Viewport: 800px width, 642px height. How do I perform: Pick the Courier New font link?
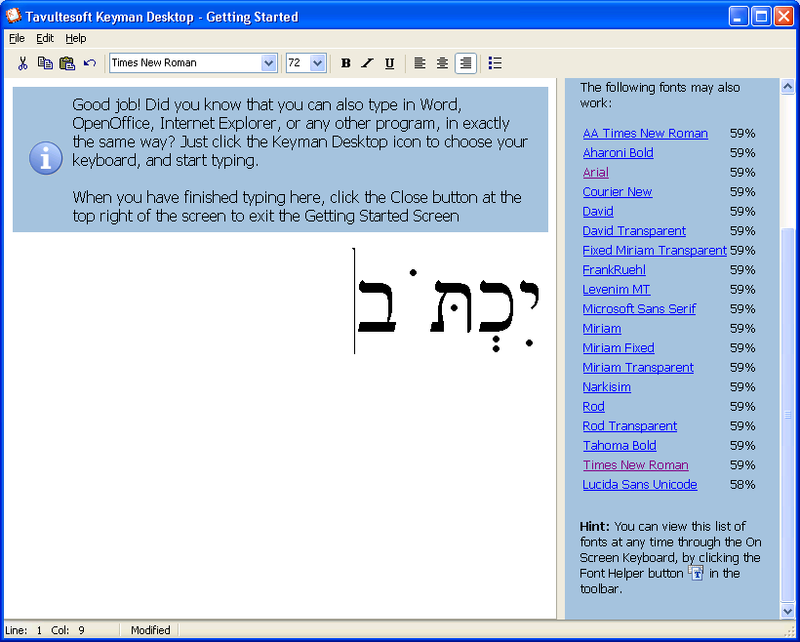617,192
